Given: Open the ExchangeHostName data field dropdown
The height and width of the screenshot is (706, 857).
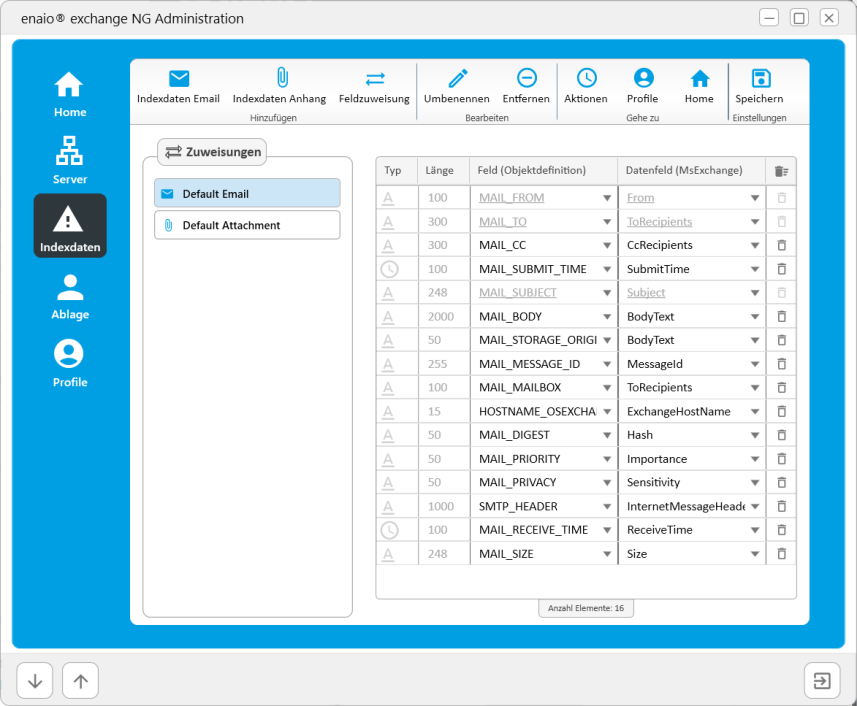Looking at the screenshot, I should pyautogui.click(x=755, y=412).
